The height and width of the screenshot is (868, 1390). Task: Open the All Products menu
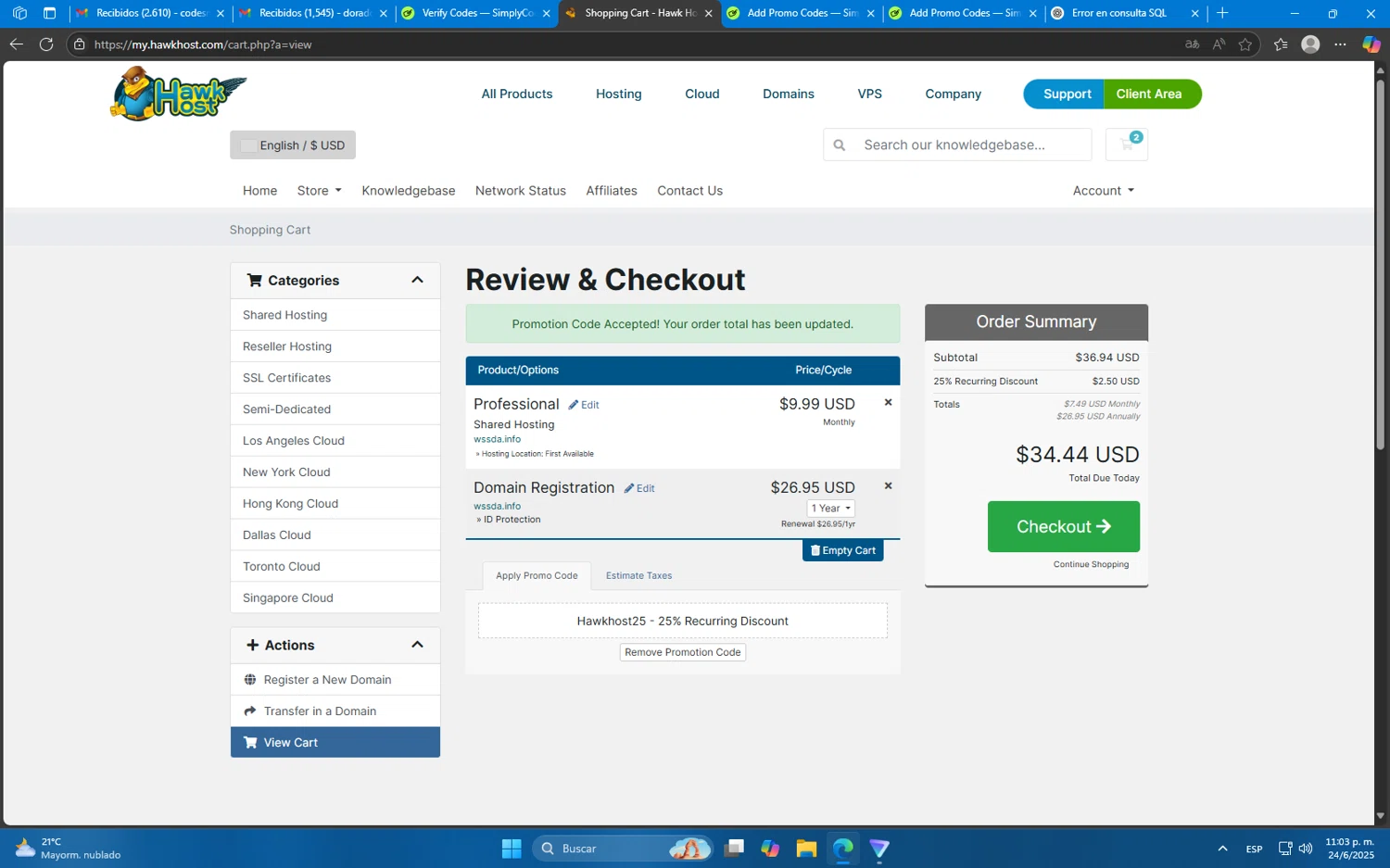pyautogui.click(x=517, y=94)
